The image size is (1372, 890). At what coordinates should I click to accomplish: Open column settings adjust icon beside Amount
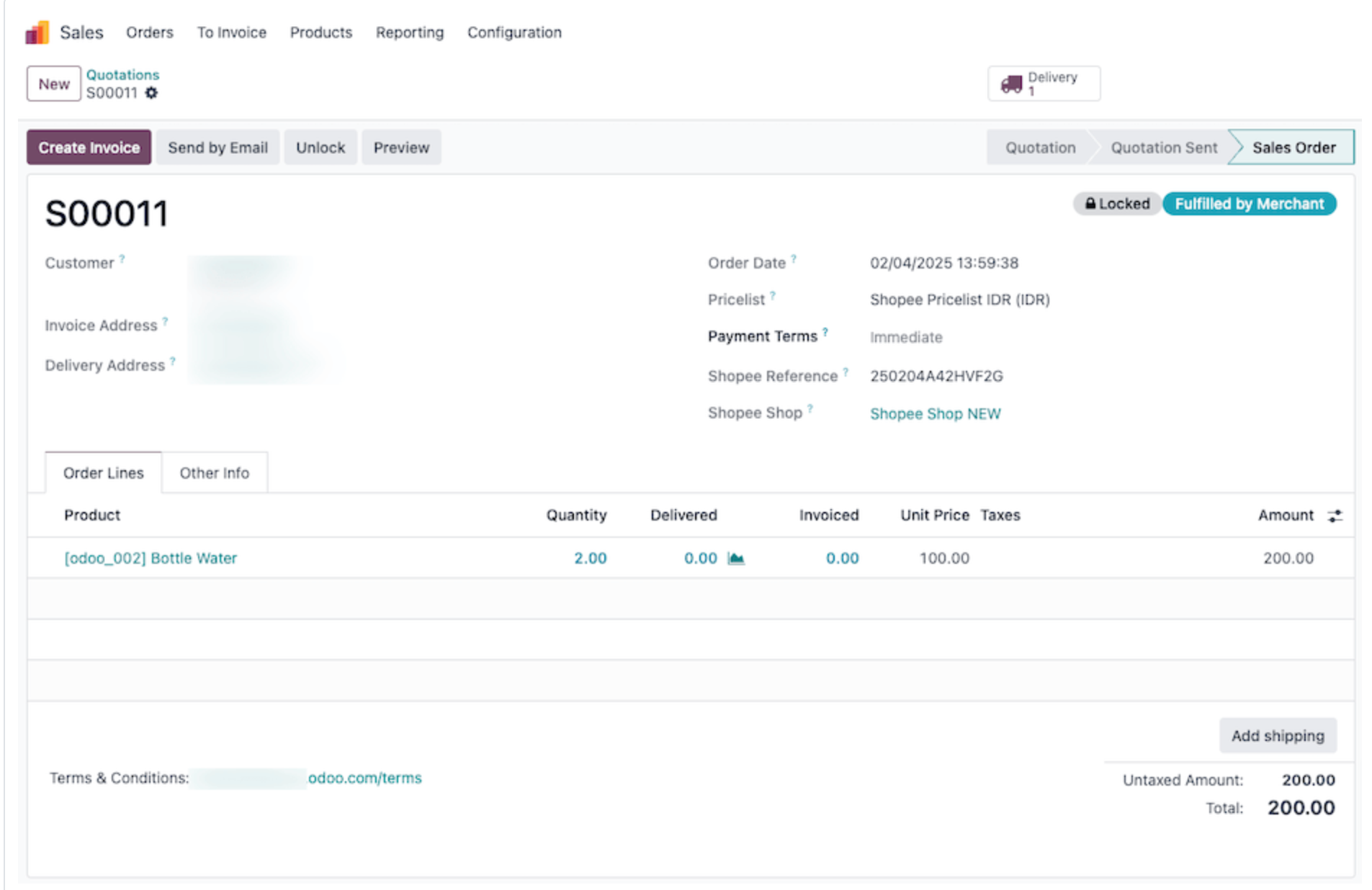(x=1335, y=516)
